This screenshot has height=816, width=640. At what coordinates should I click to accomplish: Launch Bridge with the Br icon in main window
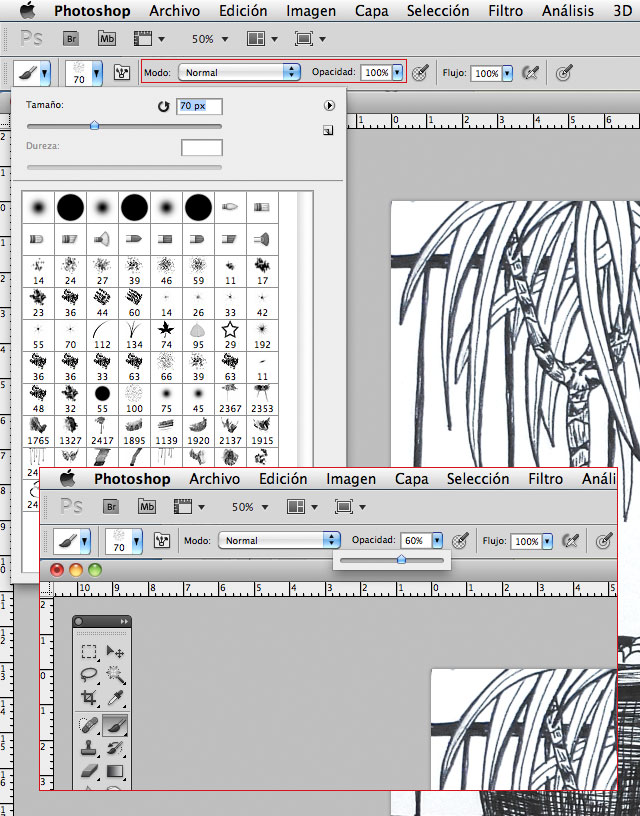coord(71,39)
